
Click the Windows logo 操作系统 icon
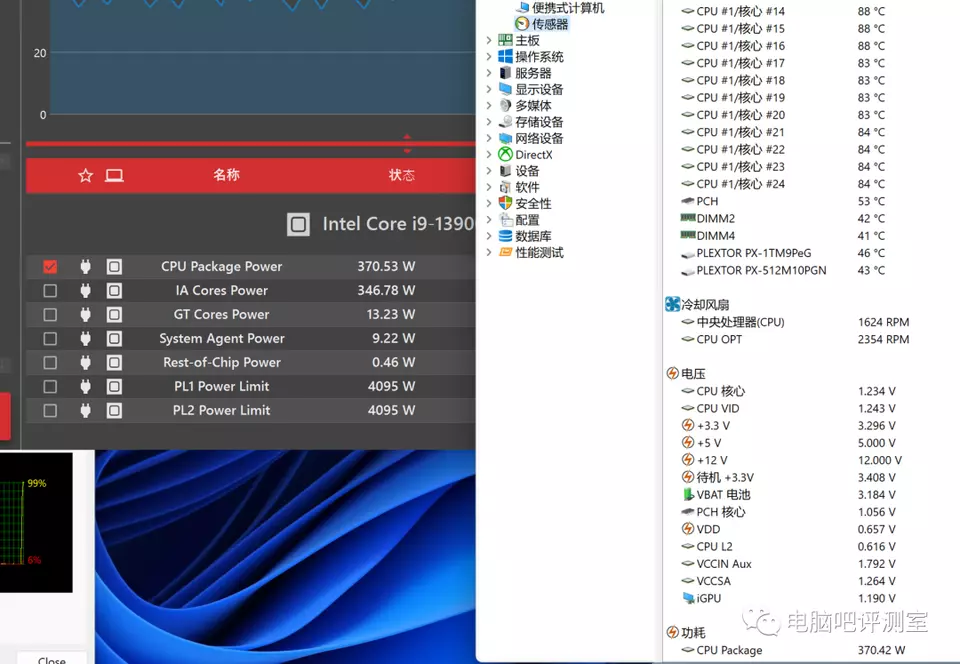pos(505,57)
